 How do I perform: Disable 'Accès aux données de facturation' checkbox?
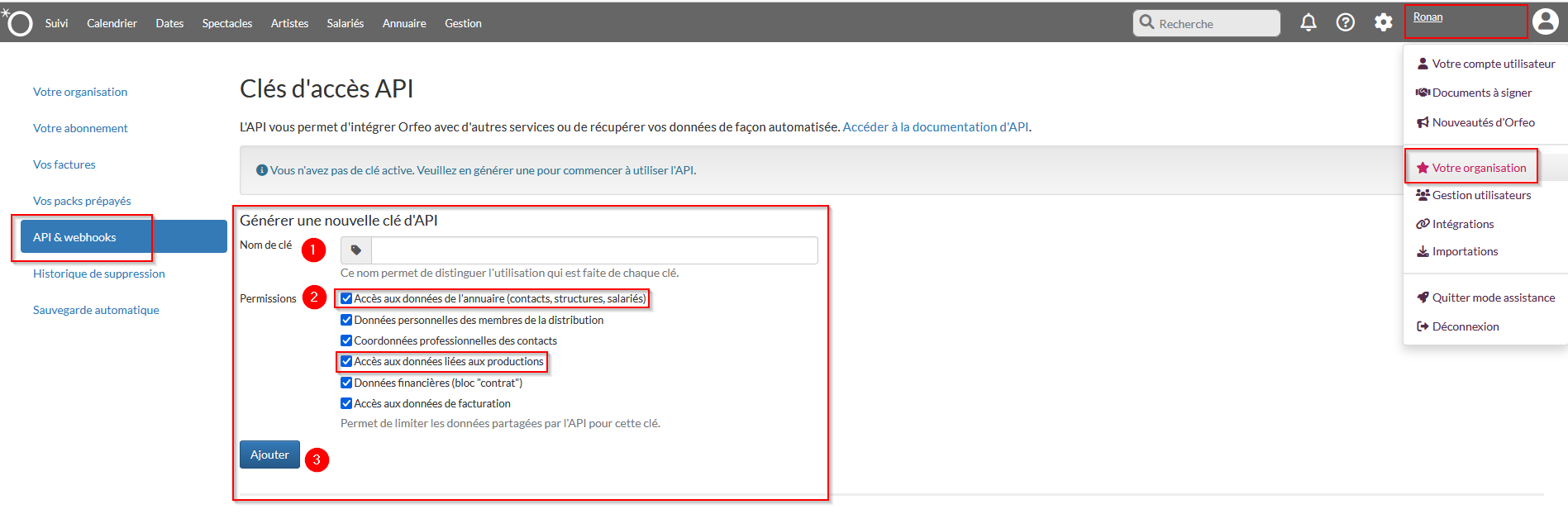tap(346, 403)
